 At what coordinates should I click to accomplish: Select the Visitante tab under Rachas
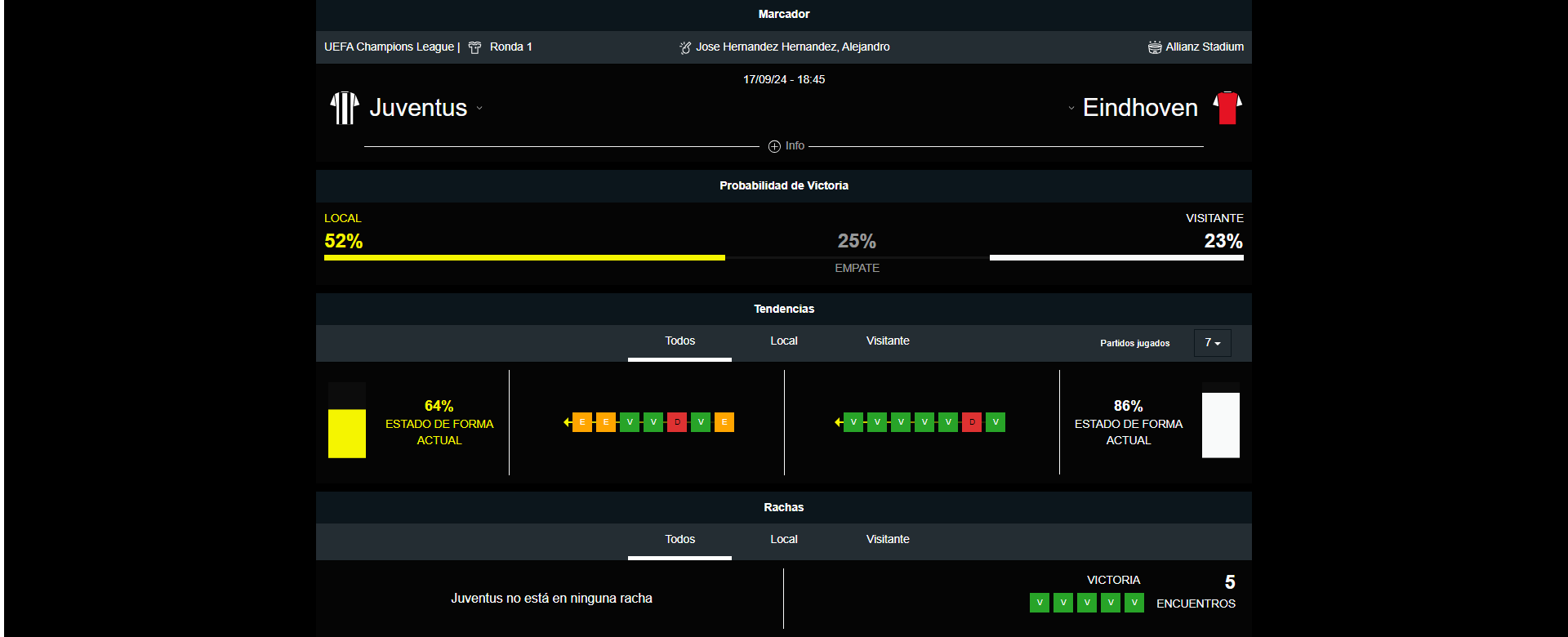[888, 540]
